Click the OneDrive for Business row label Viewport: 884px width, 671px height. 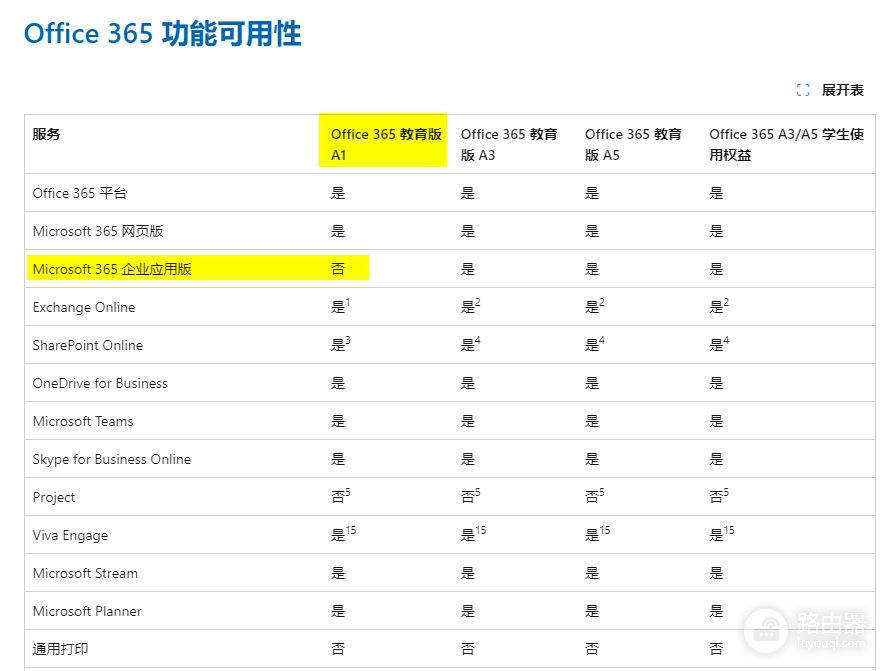(x=100, y=383)
